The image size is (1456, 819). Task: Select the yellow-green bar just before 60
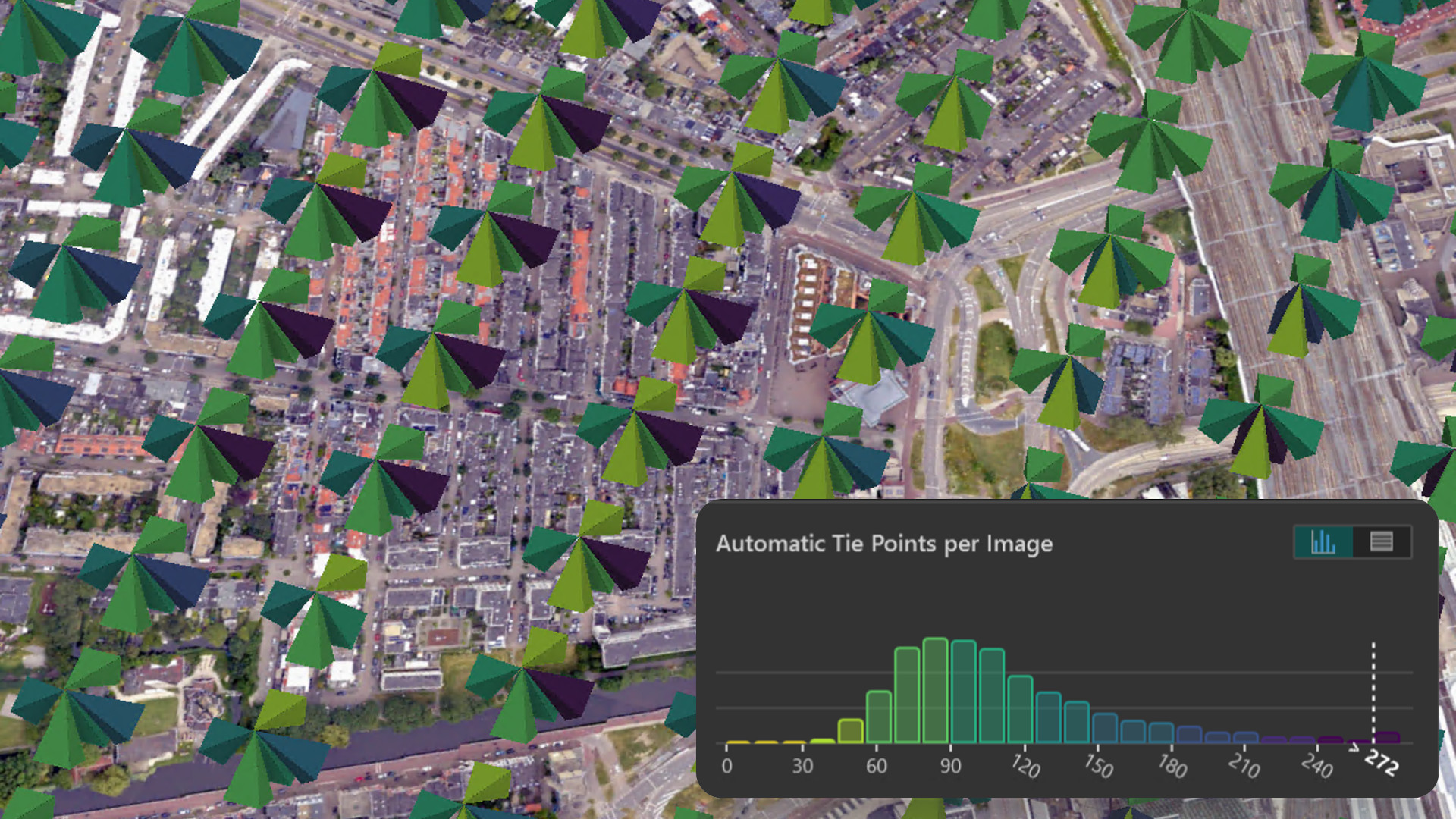[850, 730]
